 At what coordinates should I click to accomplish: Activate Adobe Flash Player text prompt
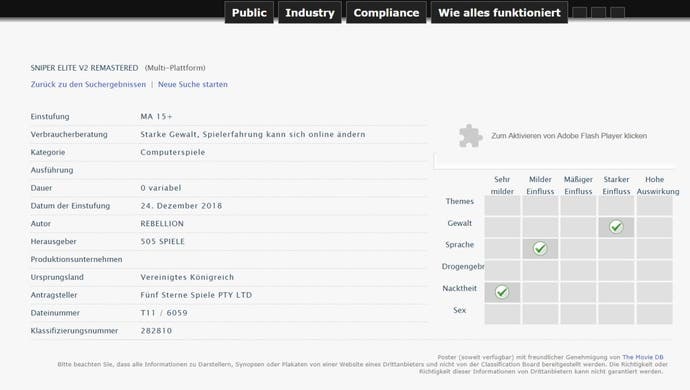(569, 136)
